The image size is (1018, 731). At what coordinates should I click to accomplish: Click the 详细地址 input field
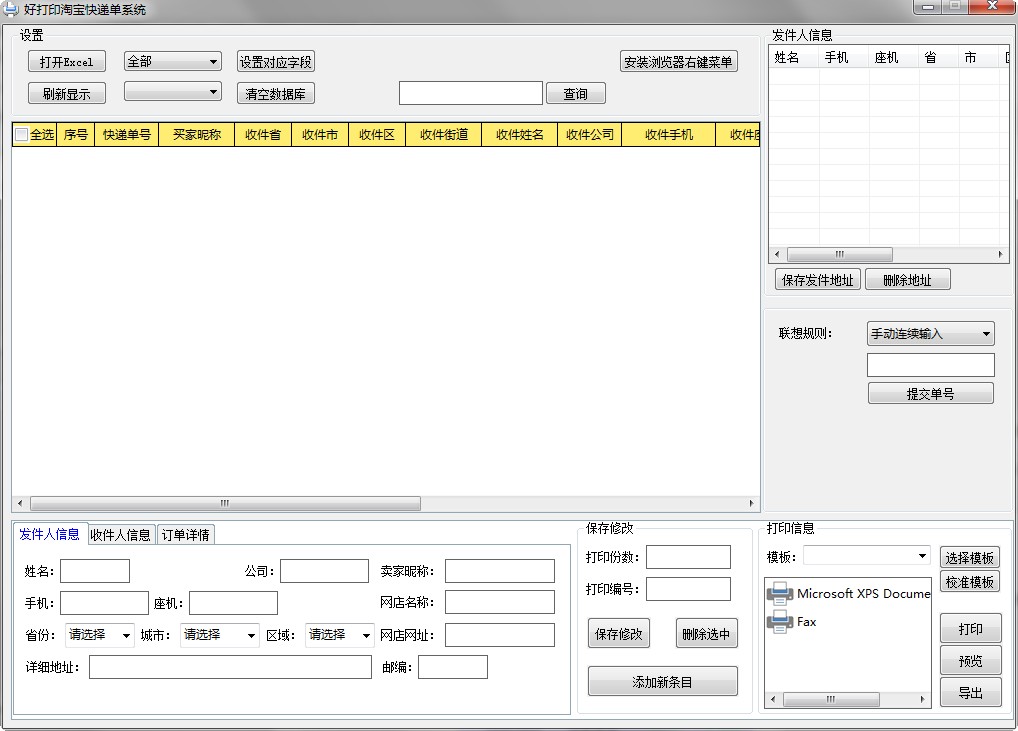(x=230, y=667)
